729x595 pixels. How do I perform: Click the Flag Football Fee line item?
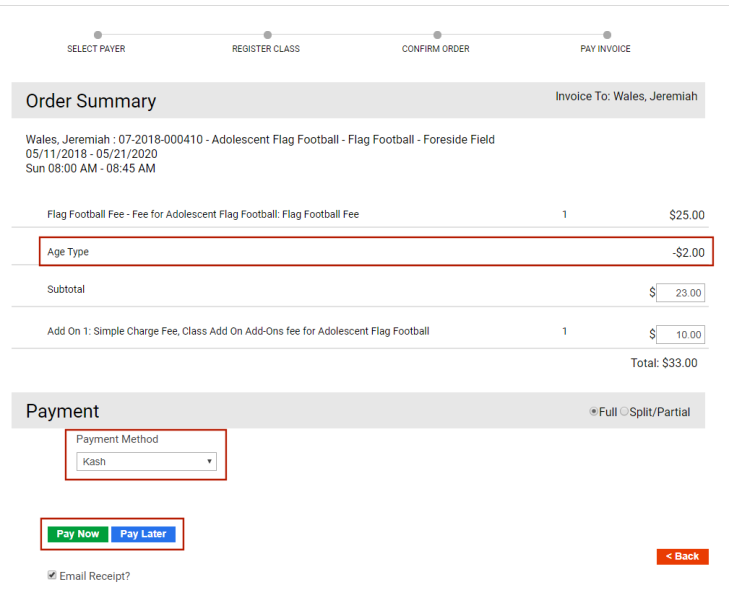pos(203,214)
